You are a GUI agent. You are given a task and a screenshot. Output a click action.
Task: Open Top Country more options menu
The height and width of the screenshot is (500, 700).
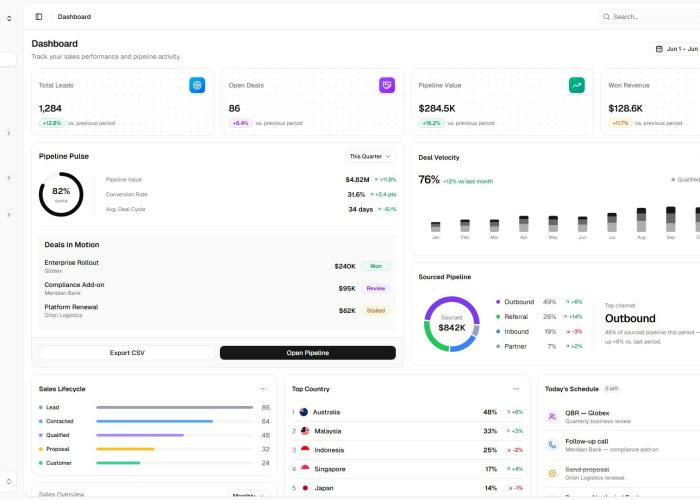click(516, 389)
